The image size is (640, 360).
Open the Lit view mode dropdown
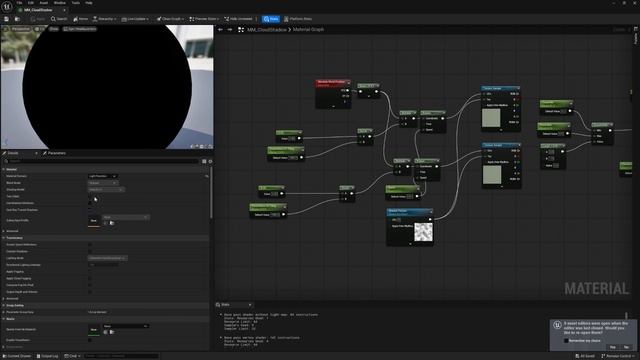(x=40, y=29)
